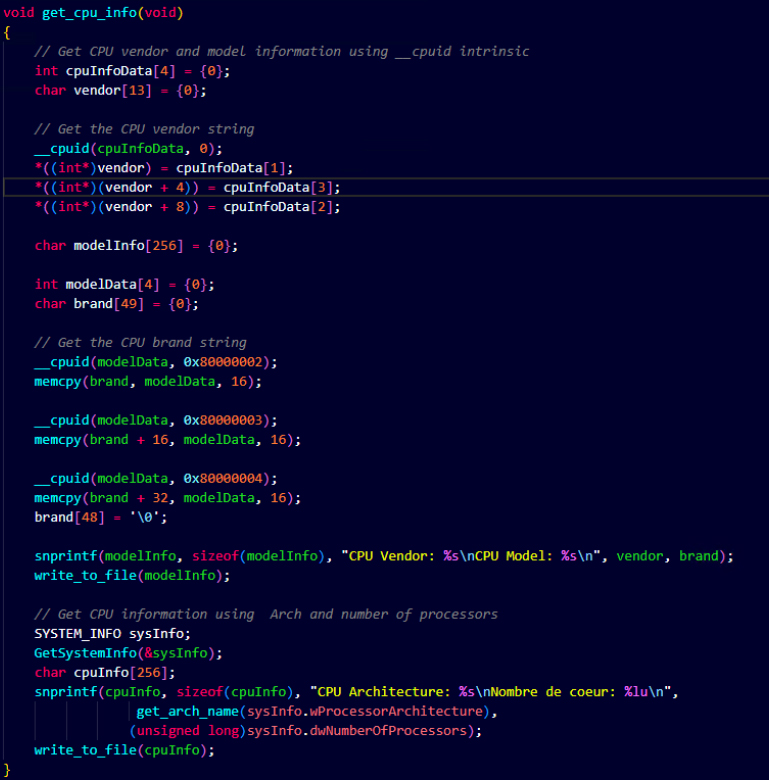Screen dimensions: 769x780
Task: Click the '__cpuid(cpuInfoData, 0)' call
Action: point(128,149)
